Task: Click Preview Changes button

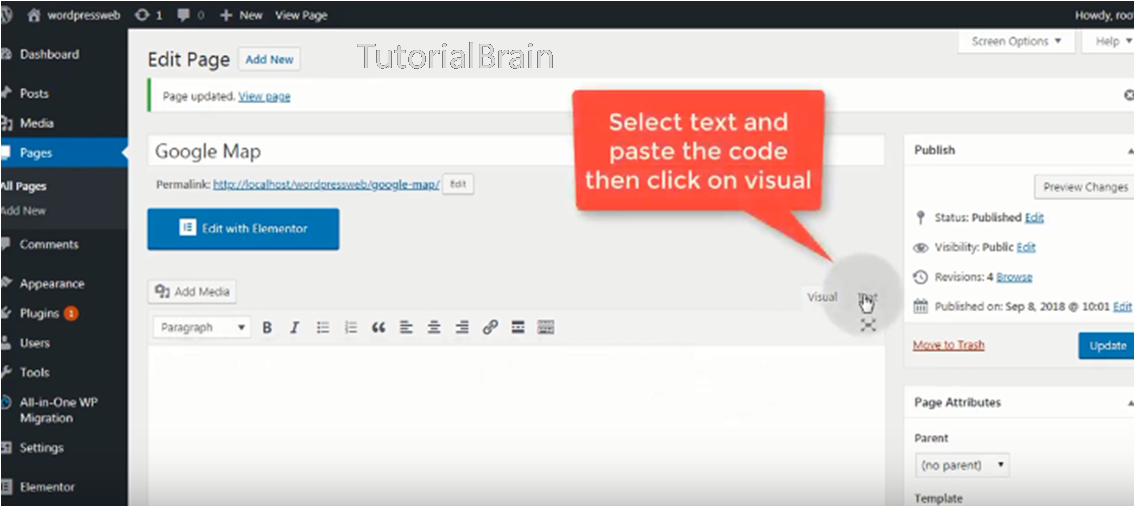Action: coord(1084,187)
